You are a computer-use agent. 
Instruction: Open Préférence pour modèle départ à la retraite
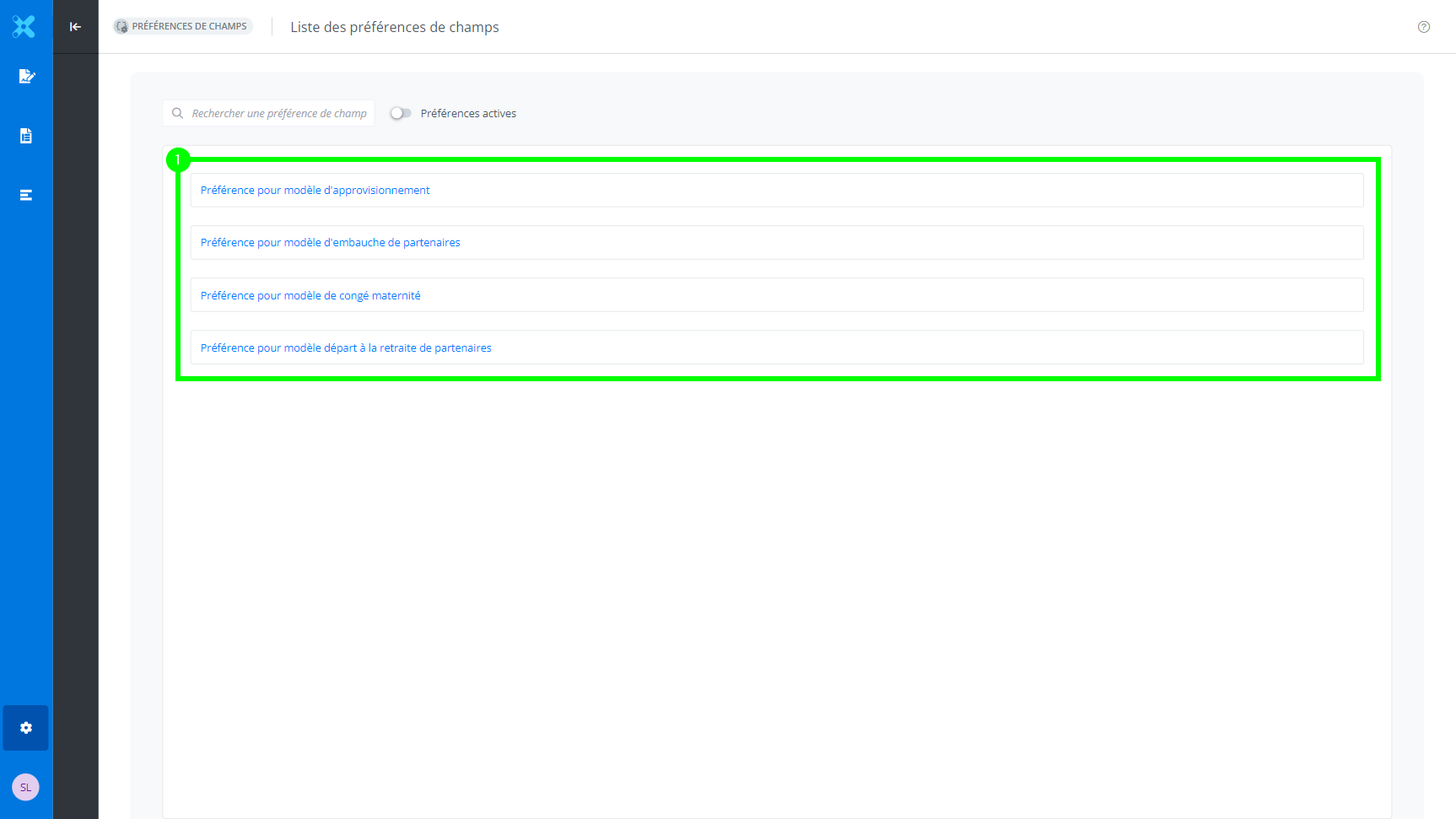click(346, 348)
